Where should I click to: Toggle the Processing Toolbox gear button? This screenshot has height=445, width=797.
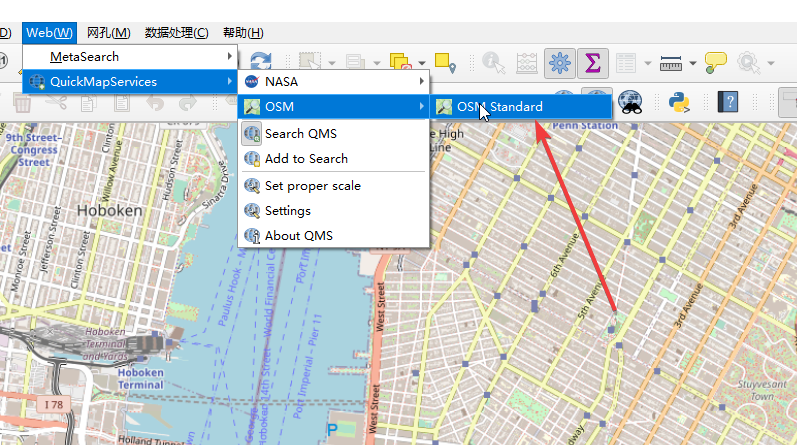click(560, 64)
